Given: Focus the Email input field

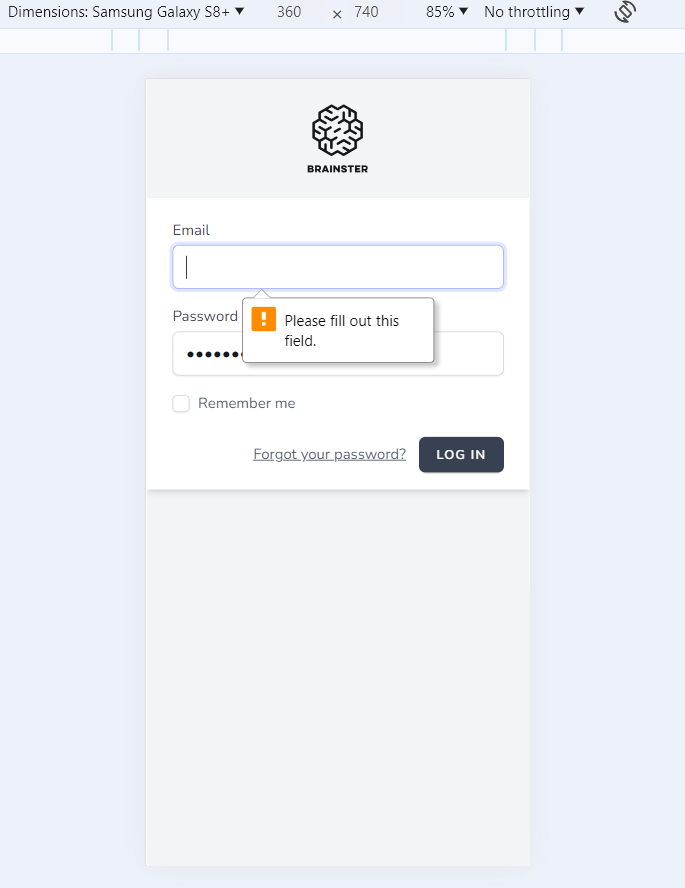Looking at the screenshot, I should tap(338, 267).
